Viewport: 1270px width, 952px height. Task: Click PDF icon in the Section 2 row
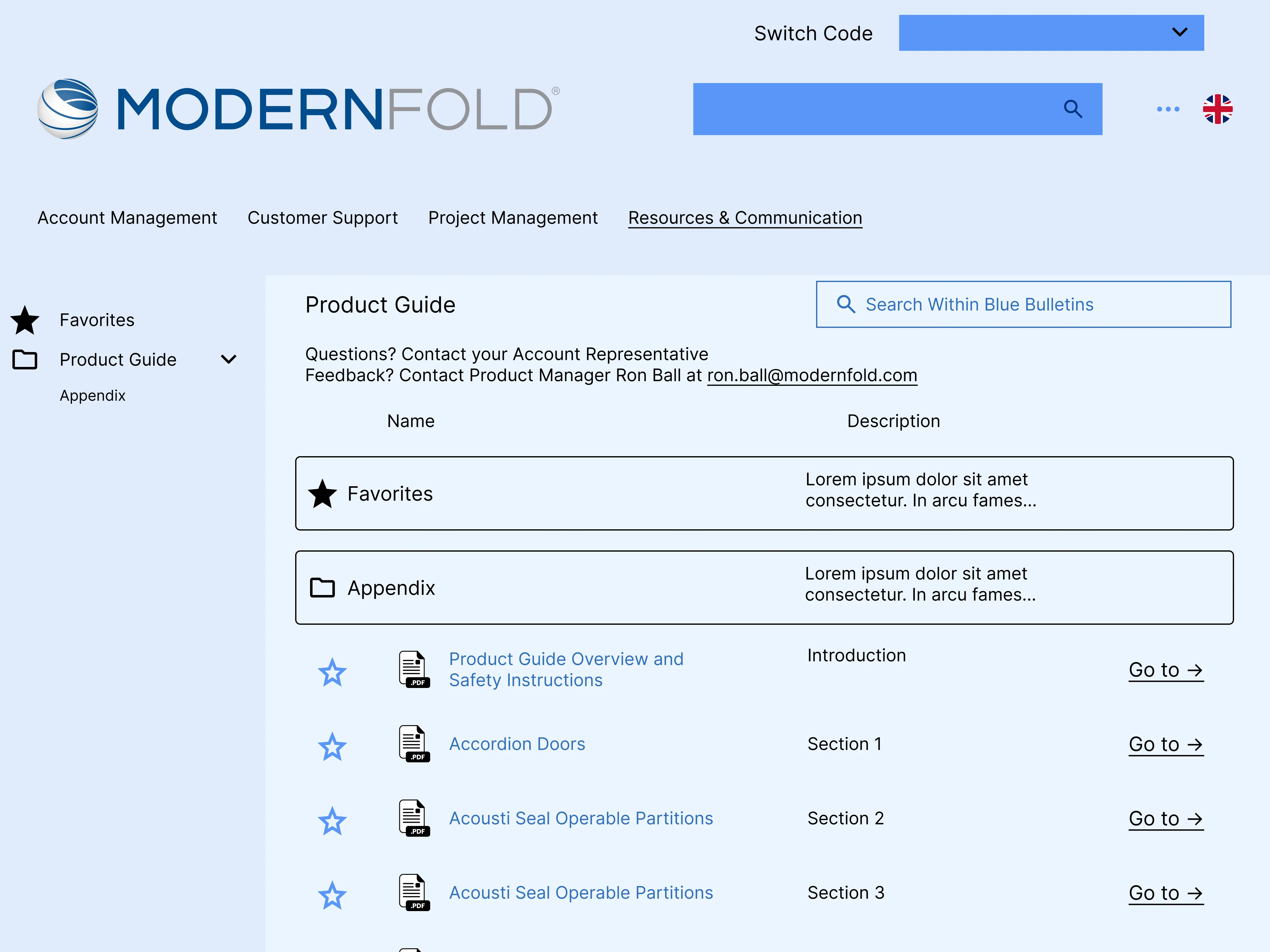tap(414, 818)
